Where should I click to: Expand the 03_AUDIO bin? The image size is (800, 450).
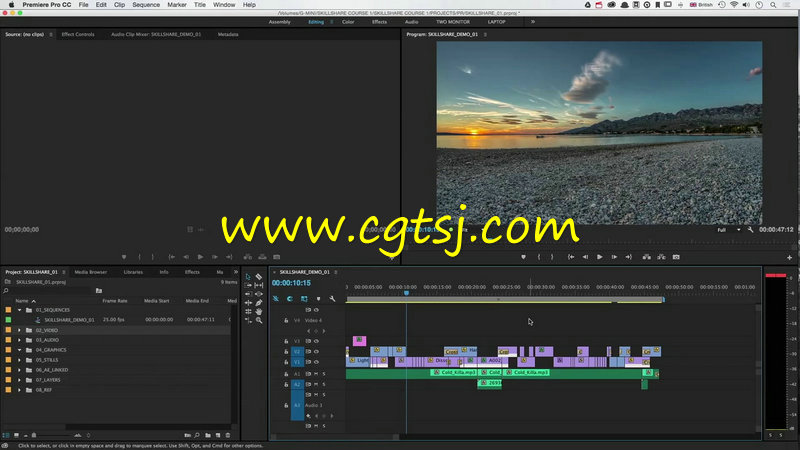19,340
